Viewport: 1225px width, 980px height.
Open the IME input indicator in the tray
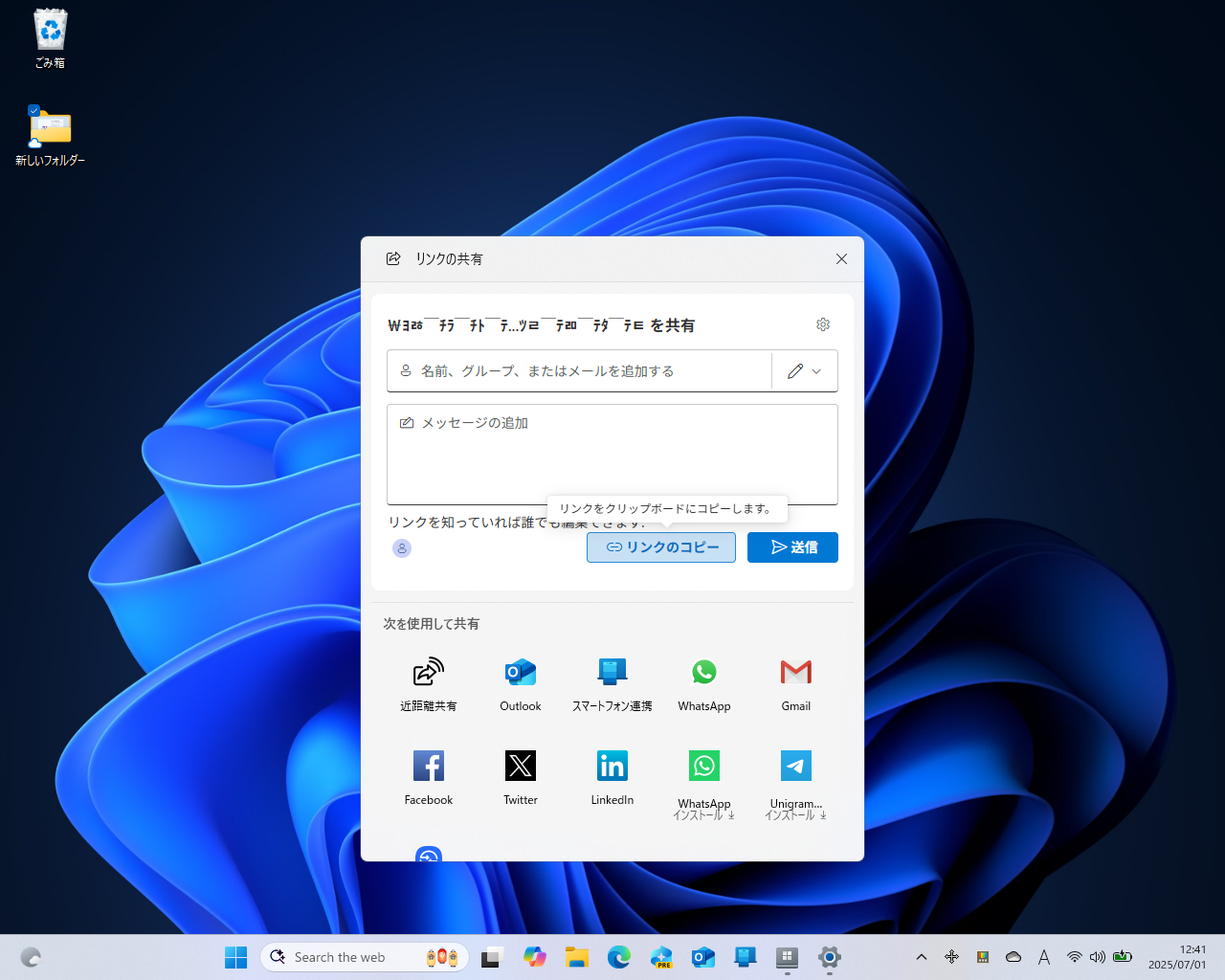tap(1043, 957)
